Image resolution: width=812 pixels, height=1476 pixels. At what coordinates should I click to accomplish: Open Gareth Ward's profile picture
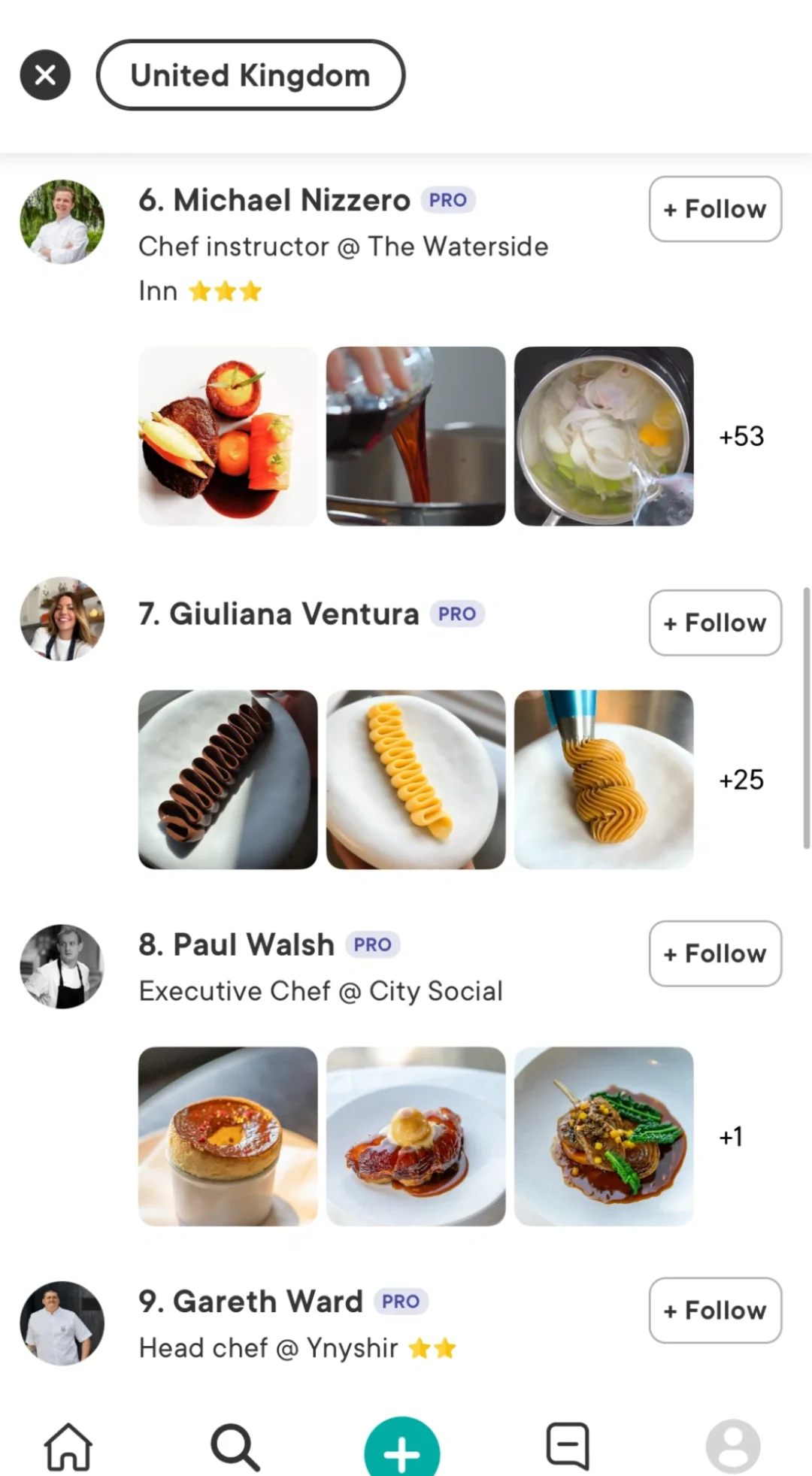point(62,1323)
